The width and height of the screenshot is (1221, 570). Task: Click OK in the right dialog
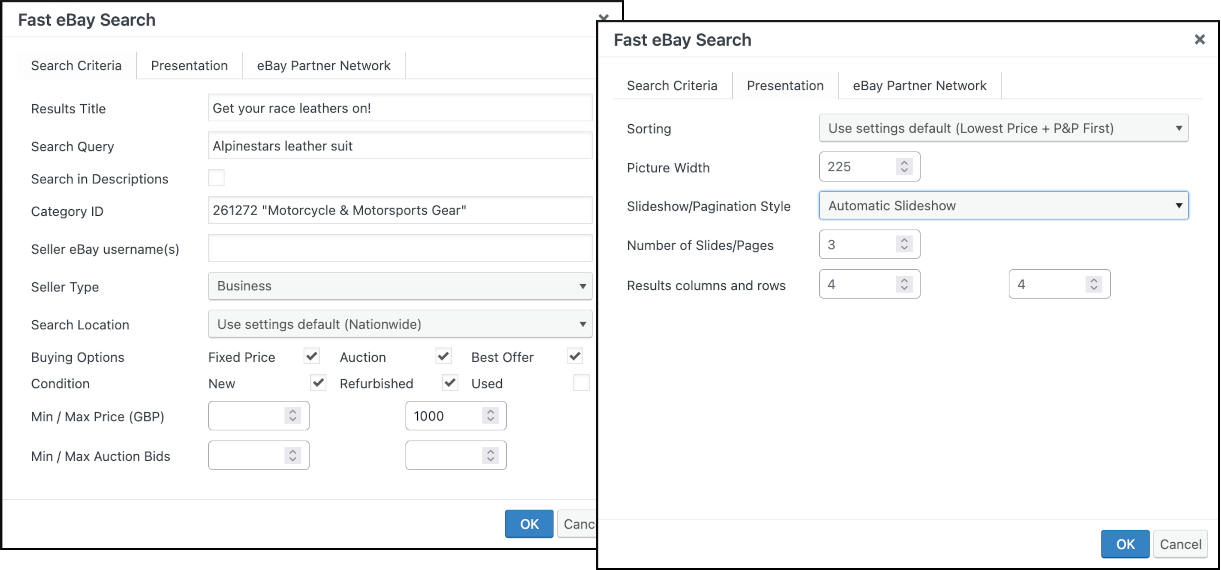(1125, 544)
